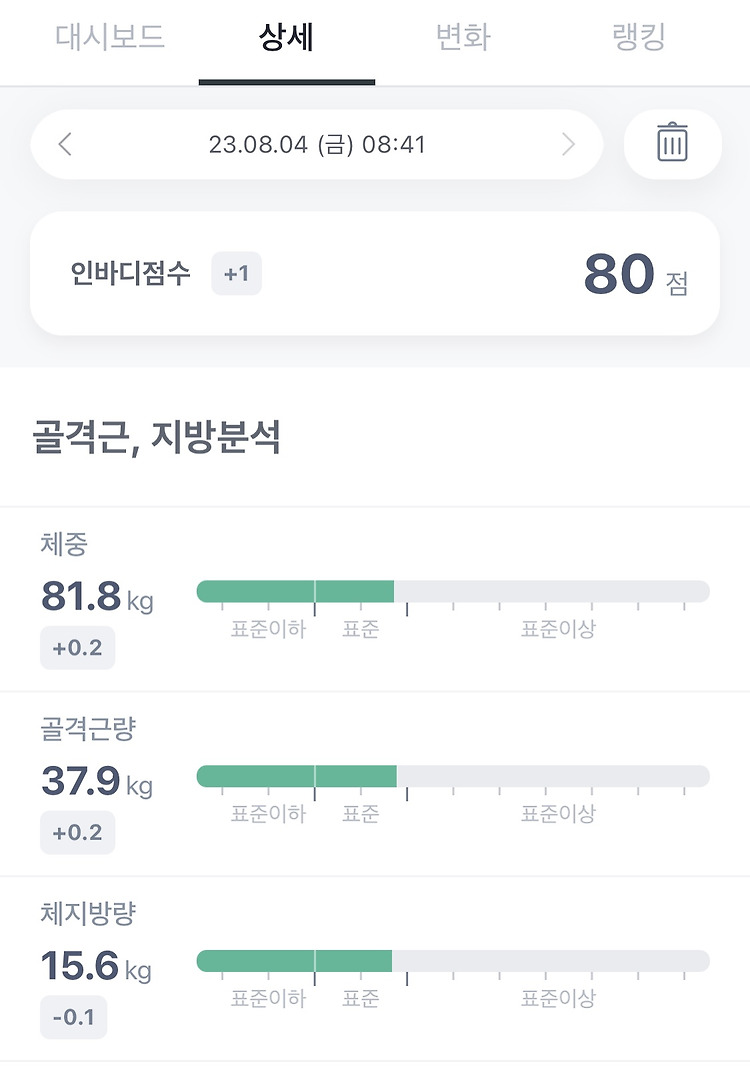Image resolution: width=750 pixels, height=1068 pixels.
Task: Click the 골격근량 green range bar
Action: click(296, 776)
